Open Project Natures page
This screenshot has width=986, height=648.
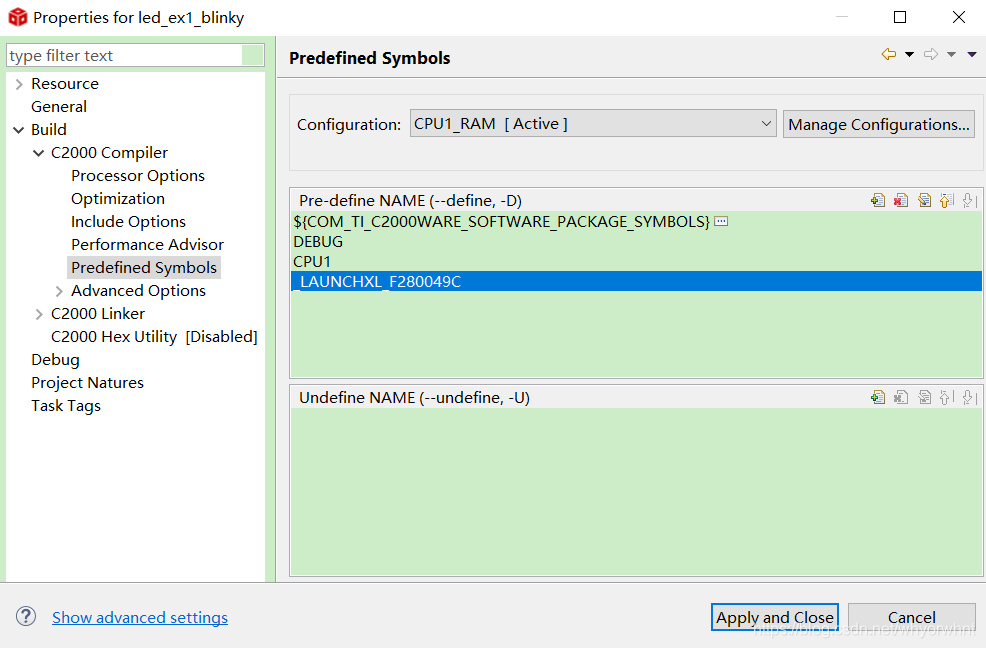click(x=87, y=383)
